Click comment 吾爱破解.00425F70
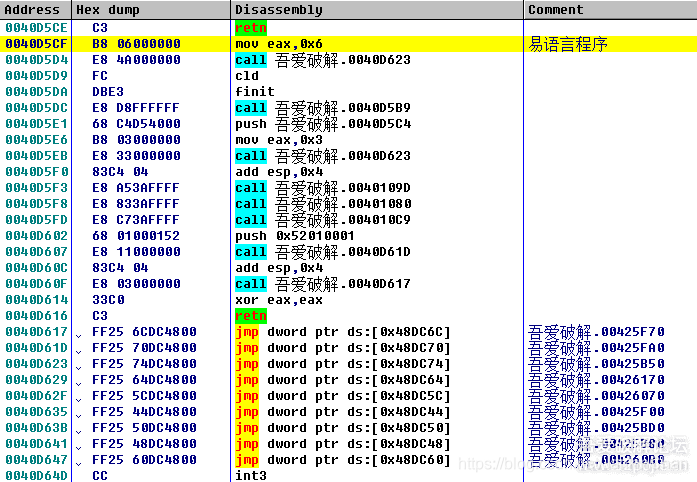This screenshot has height=482, width=697. click(597, 332)
